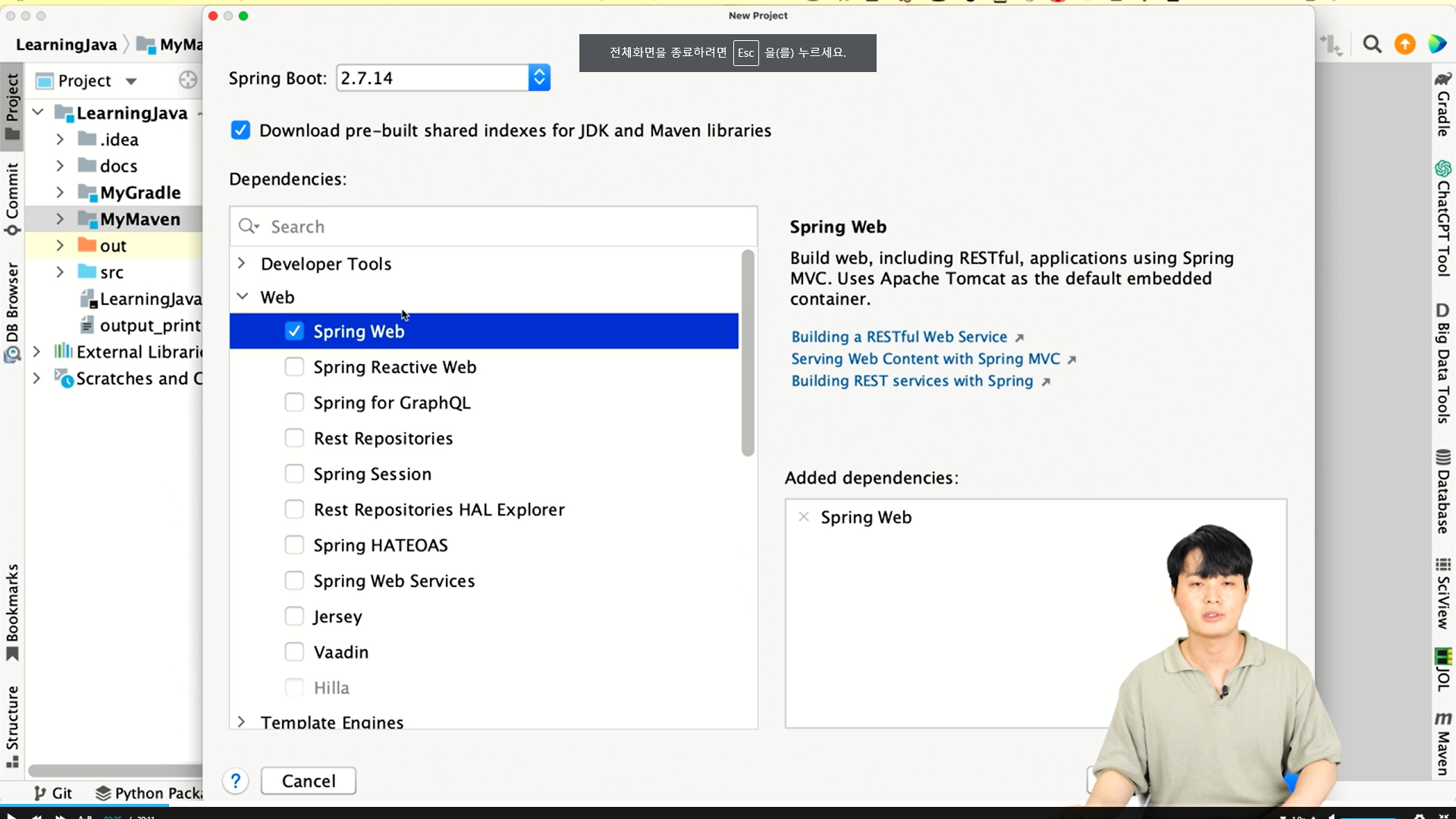Open the Gradle tool window

pos(1443,104)
